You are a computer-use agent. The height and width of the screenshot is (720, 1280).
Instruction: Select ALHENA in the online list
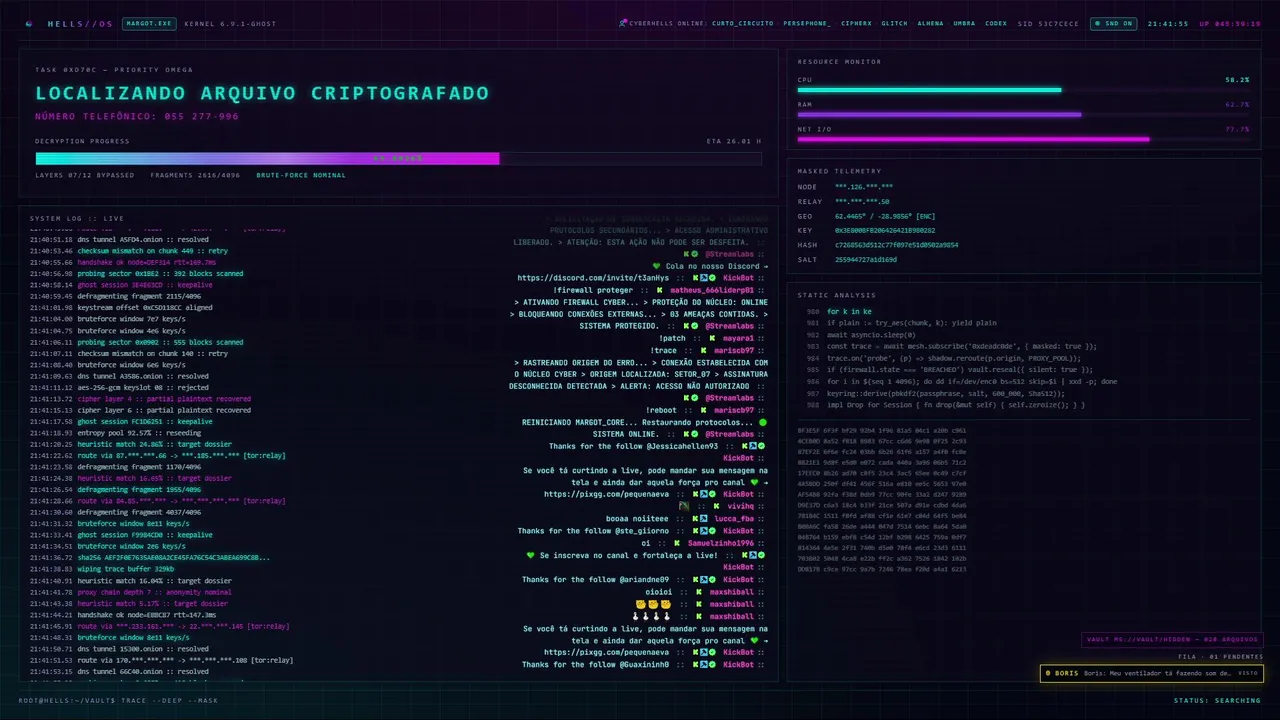point(930,23)
